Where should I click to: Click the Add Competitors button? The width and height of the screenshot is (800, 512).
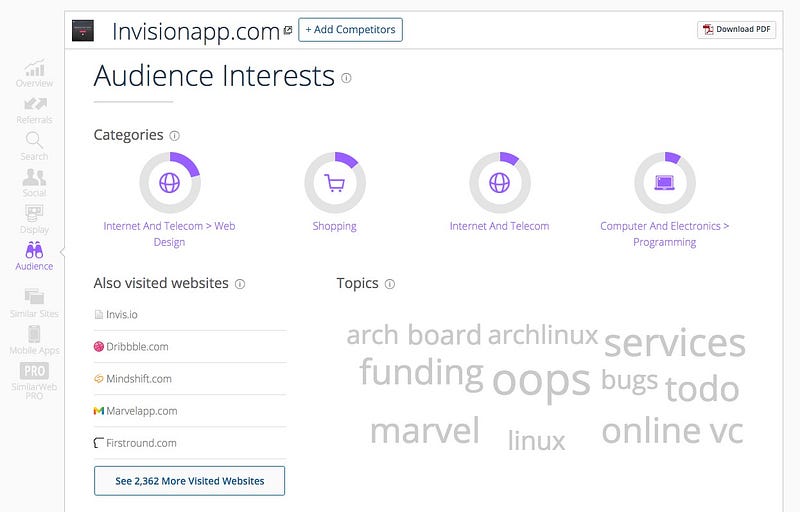point(351,30)
